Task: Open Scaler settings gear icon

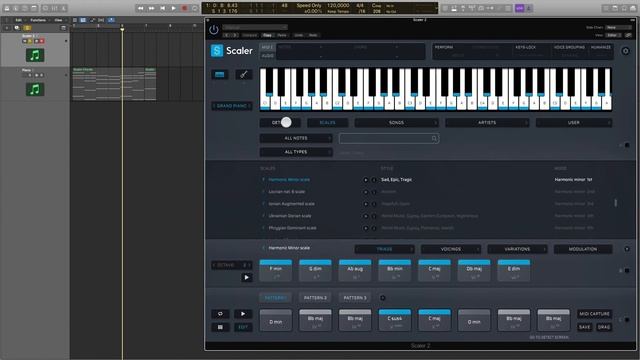Action: 625,51
